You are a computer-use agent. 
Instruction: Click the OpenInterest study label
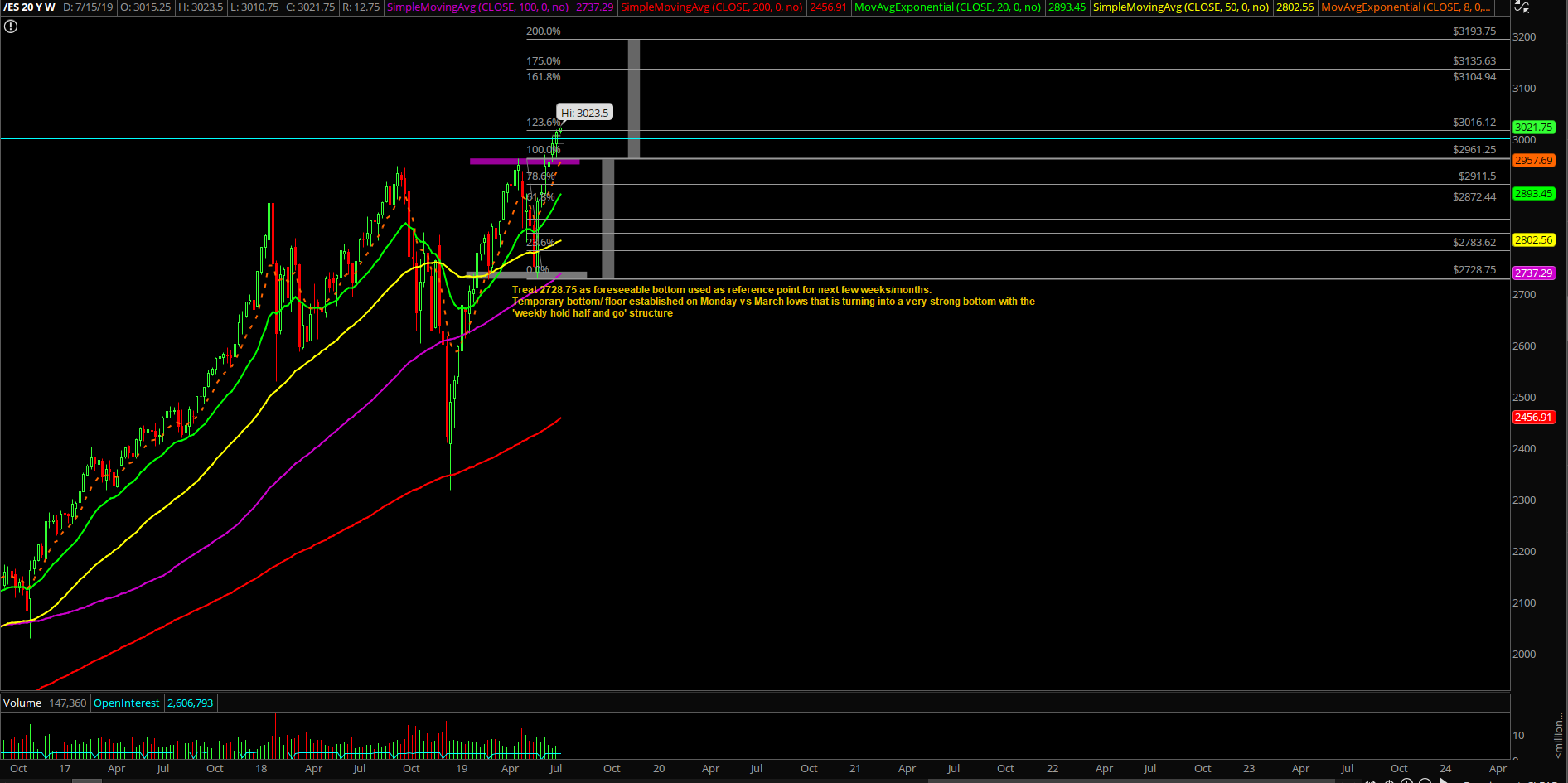[x=127, y=703]
